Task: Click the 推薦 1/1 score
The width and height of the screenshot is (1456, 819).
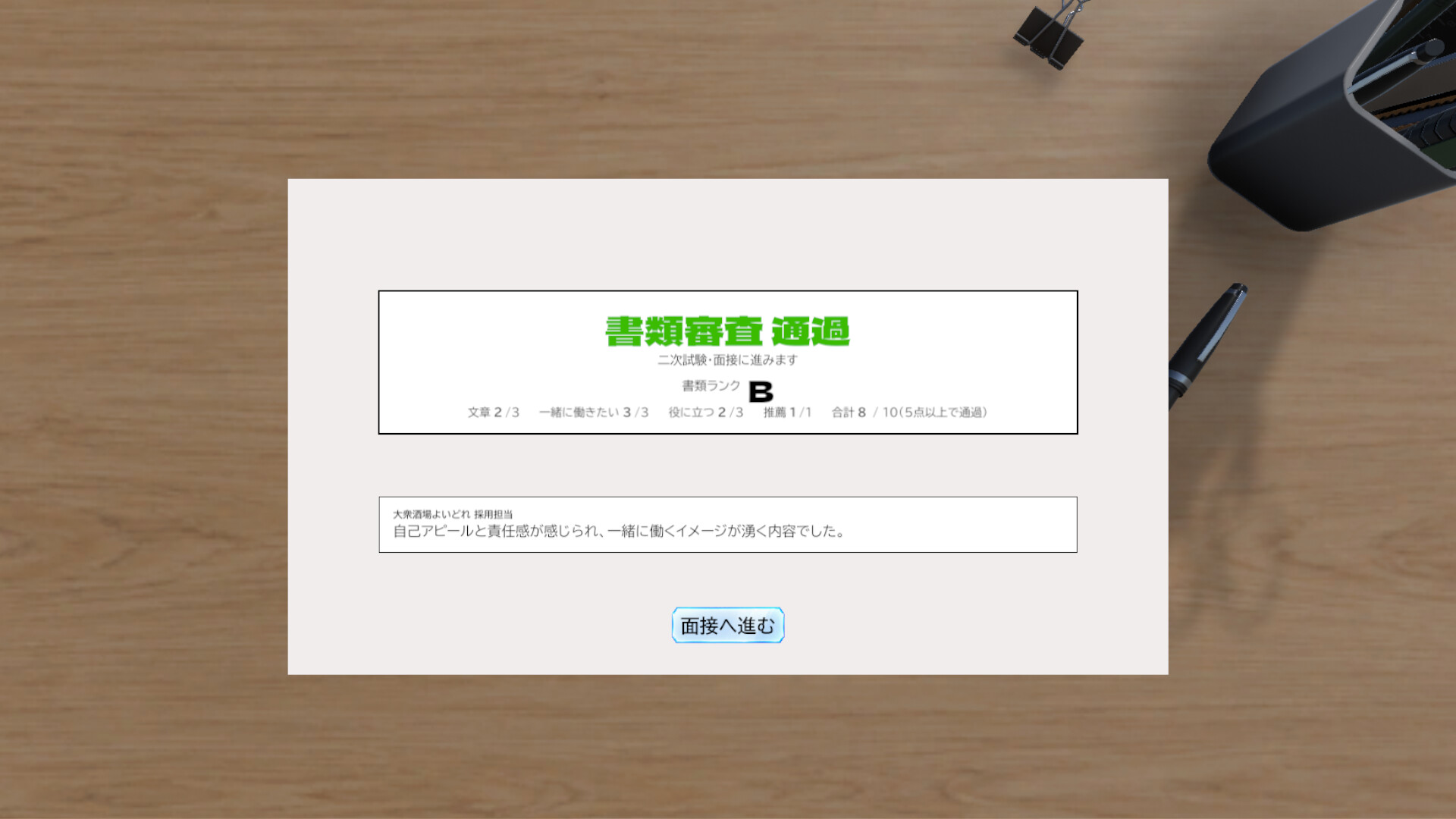Action: (787, 413)
